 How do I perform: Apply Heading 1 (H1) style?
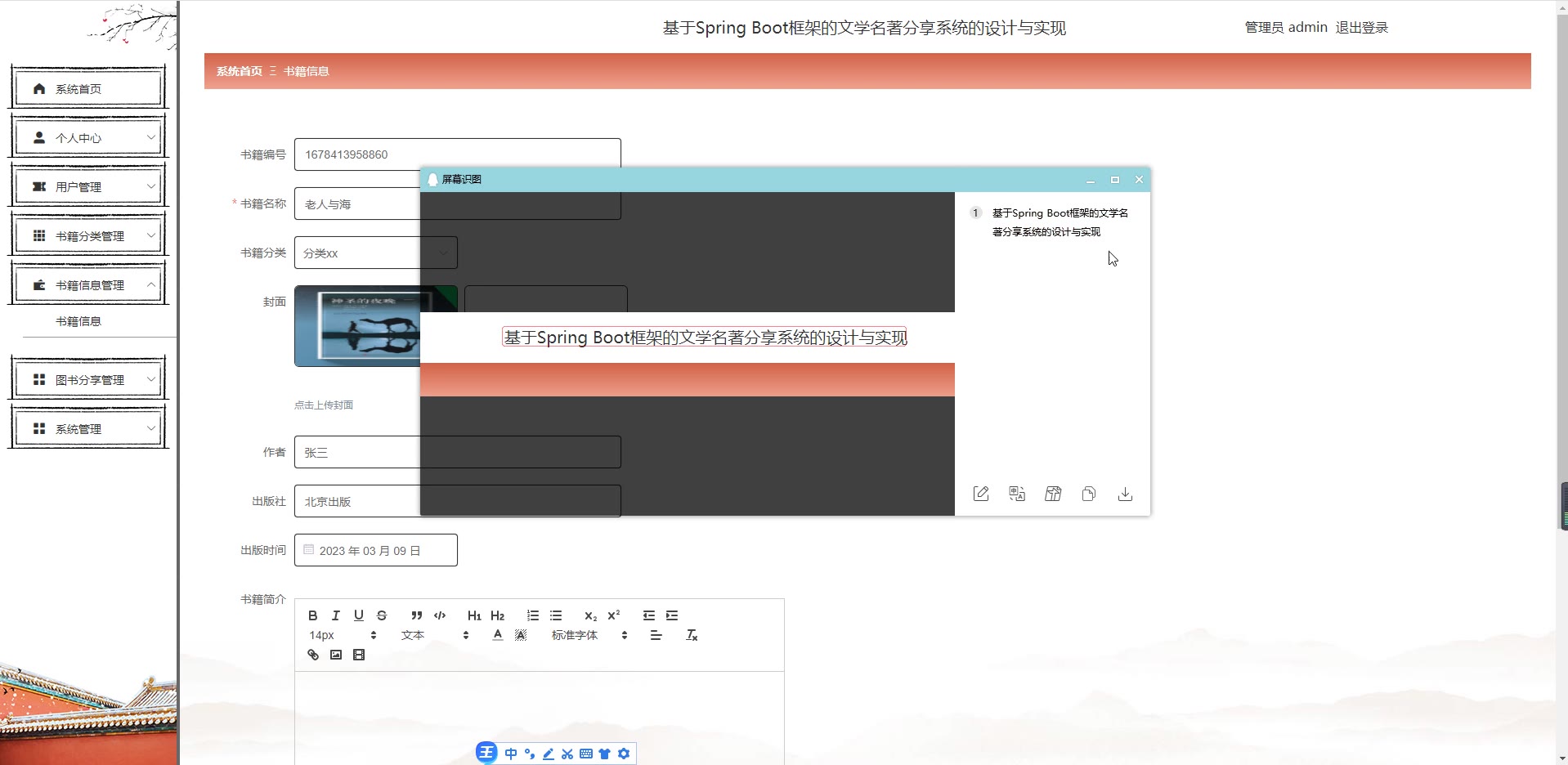[x=474, y=615]
